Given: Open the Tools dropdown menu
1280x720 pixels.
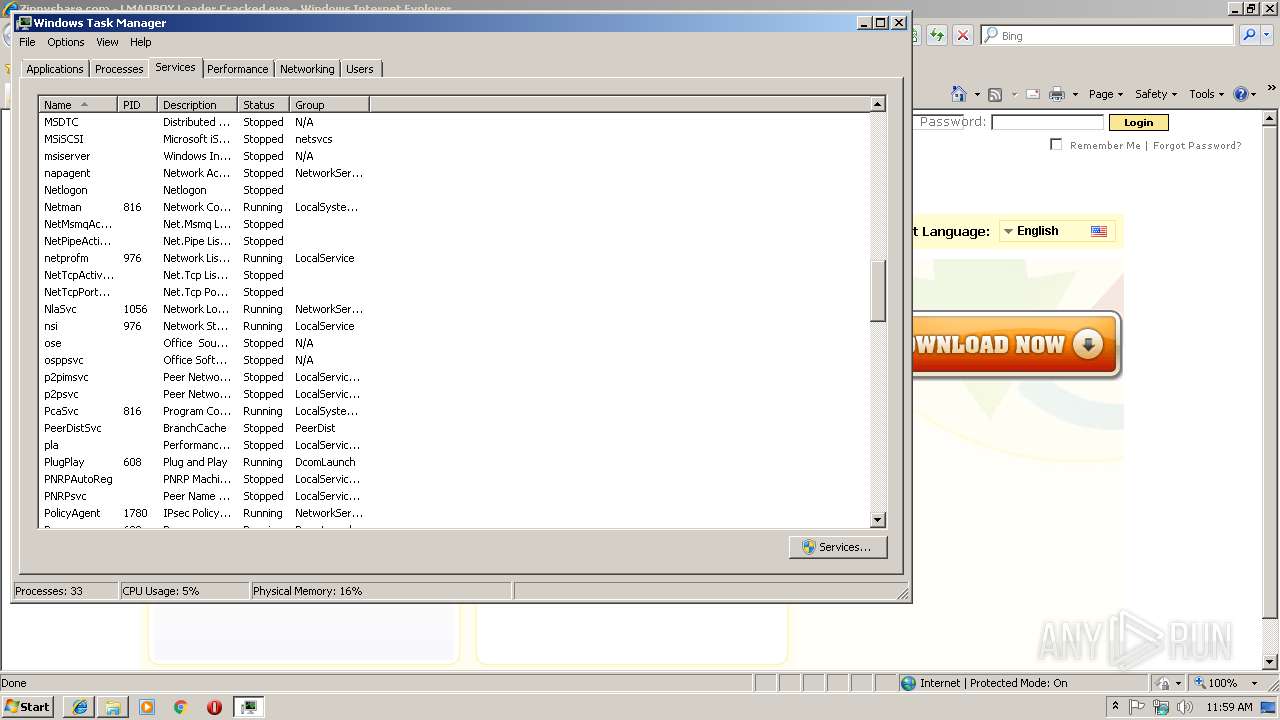Looking at the screenshot, I should point(1206,94).
